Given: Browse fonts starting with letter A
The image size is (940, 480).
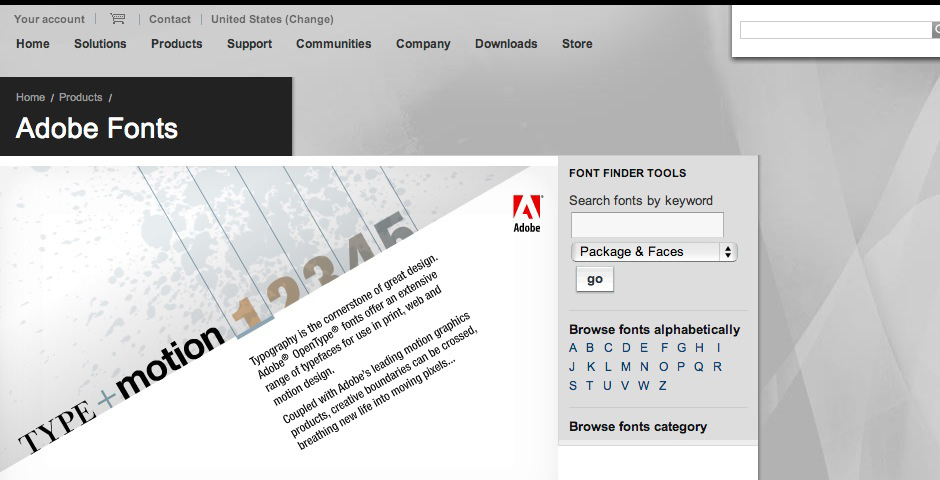Looking at the screenshot, I should pos(573,348).
